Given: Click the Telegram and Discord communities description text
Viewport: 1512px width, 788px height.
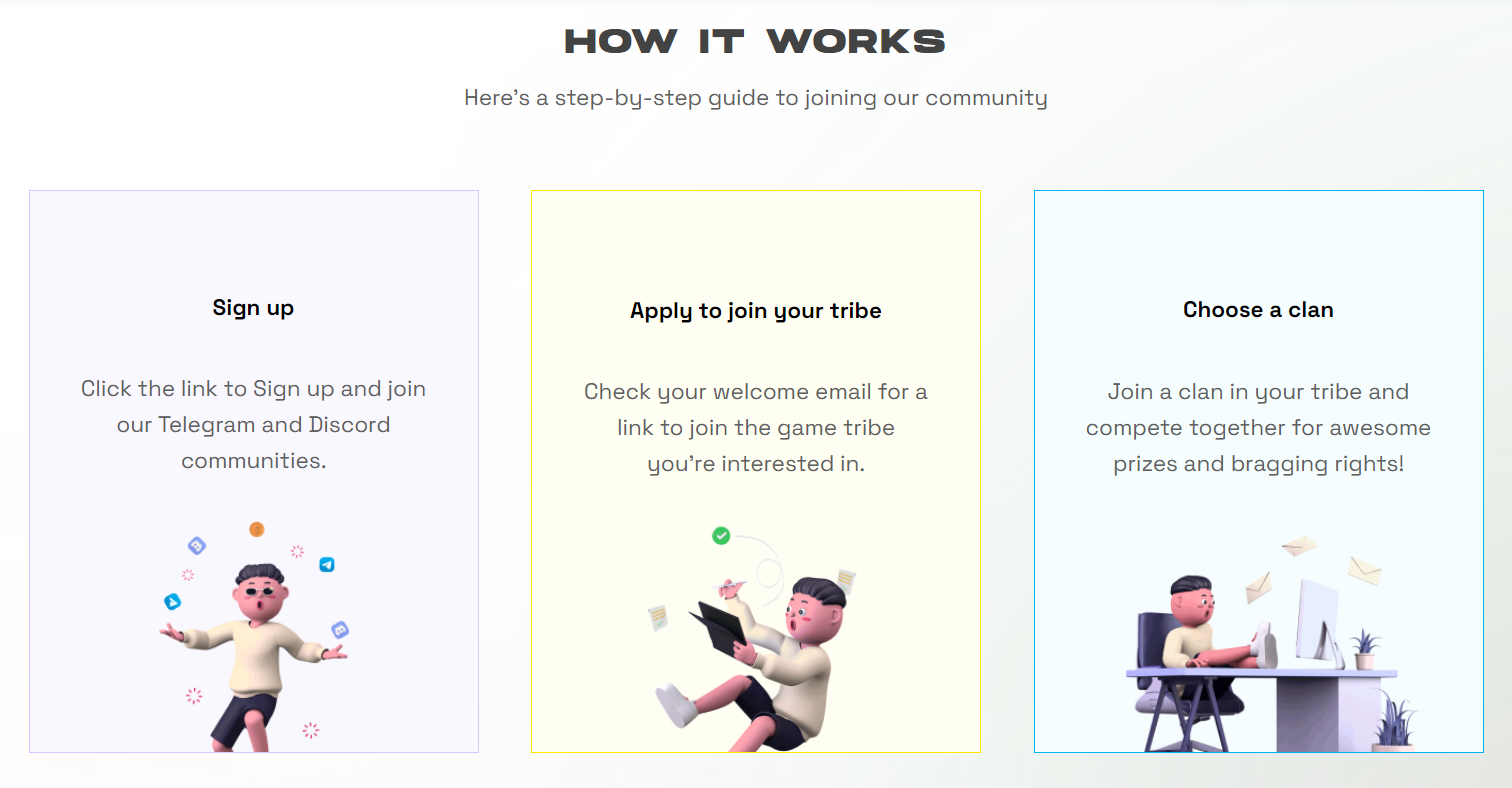Looking at the screenshot, I should coord(254,425).
